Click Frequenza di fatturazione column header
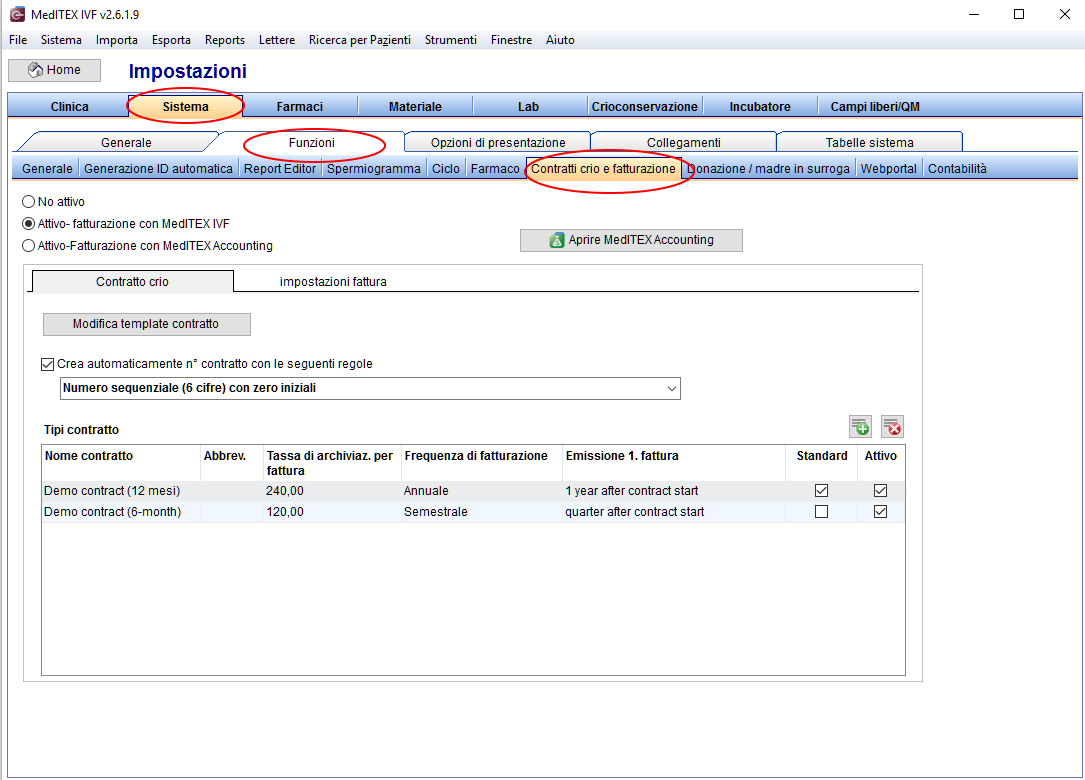Viewport: 1085px width, 780px height. 482,463
